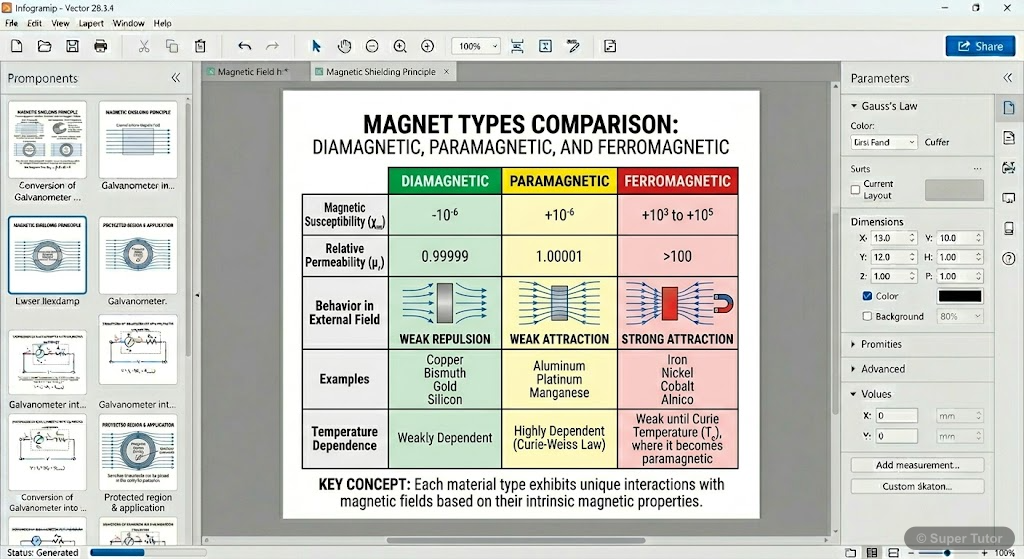
Task: Select the pen edit tool icon
Action: (573, 46)
